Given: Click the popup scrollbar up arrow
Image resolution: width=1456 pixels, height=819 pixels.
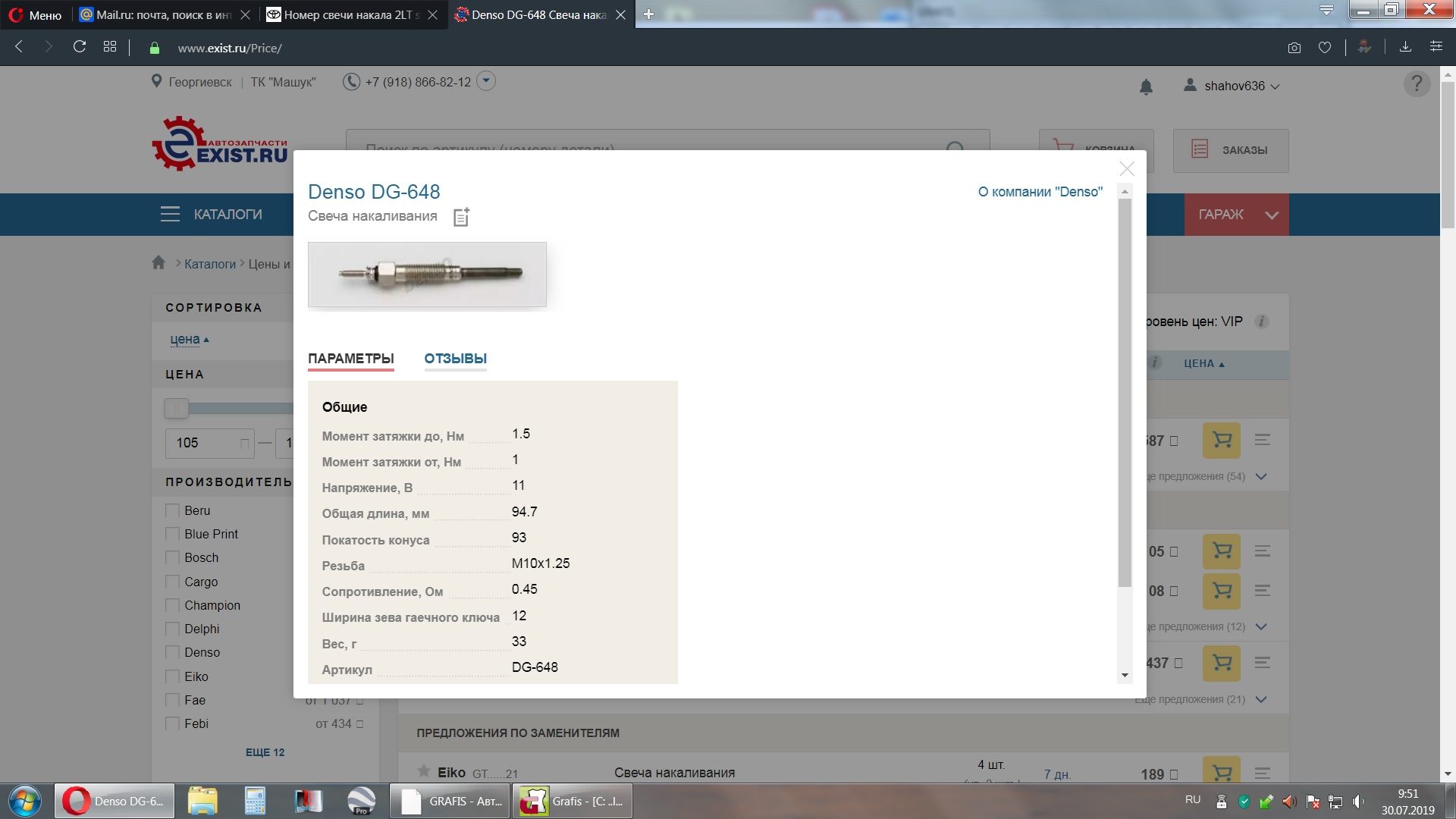Looking at the screenshot, I should pos(1125,192).
